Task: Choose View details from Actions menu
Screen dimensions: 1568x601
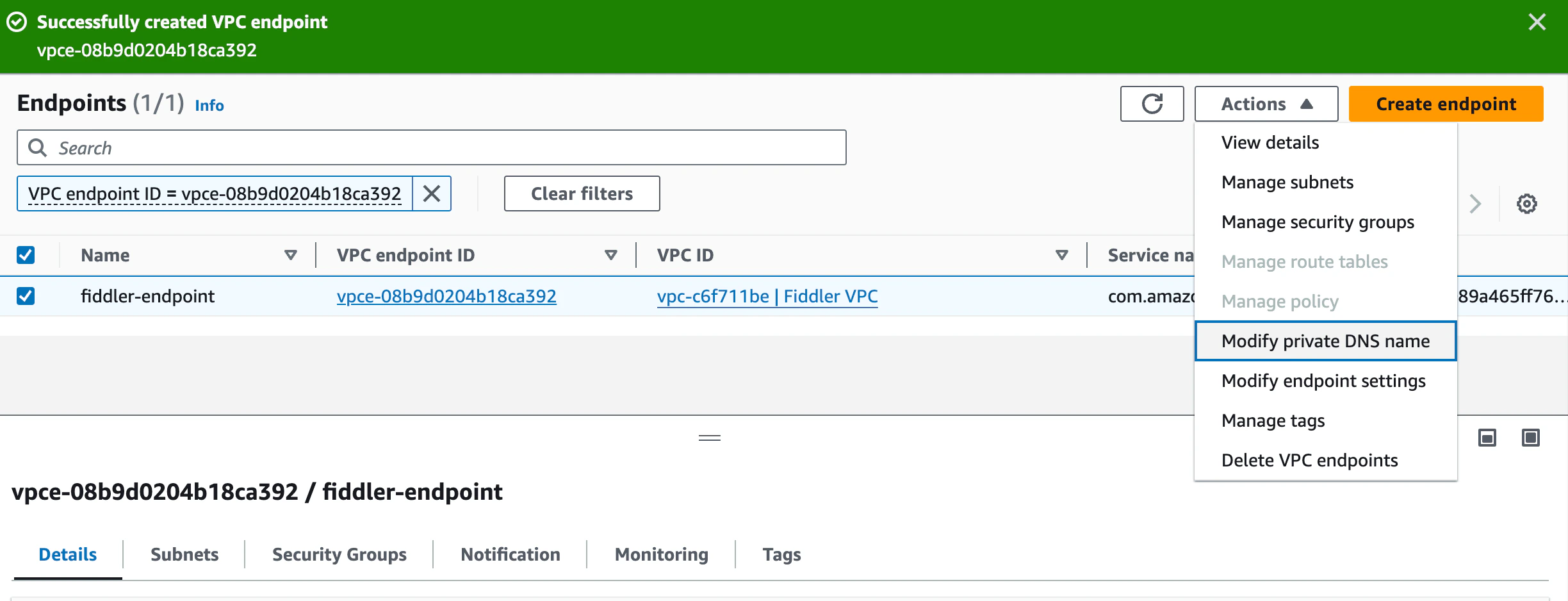Action: point(1325,142)
